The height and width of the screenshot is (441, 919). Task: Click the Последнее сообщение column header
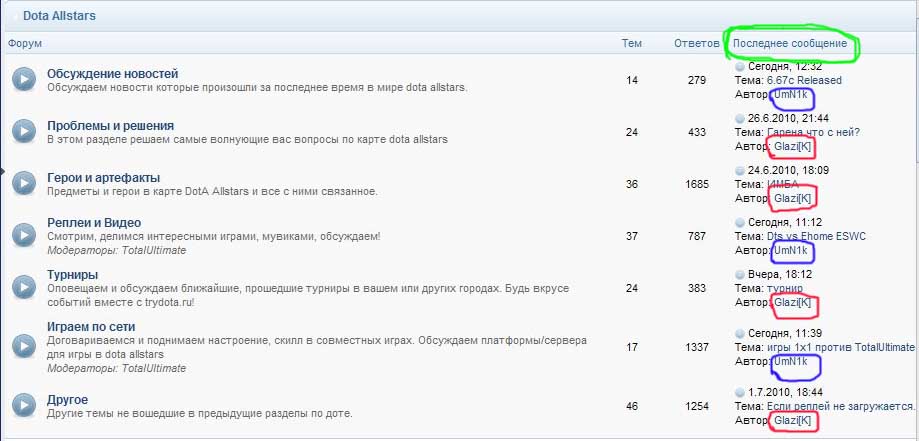point(789,43)
